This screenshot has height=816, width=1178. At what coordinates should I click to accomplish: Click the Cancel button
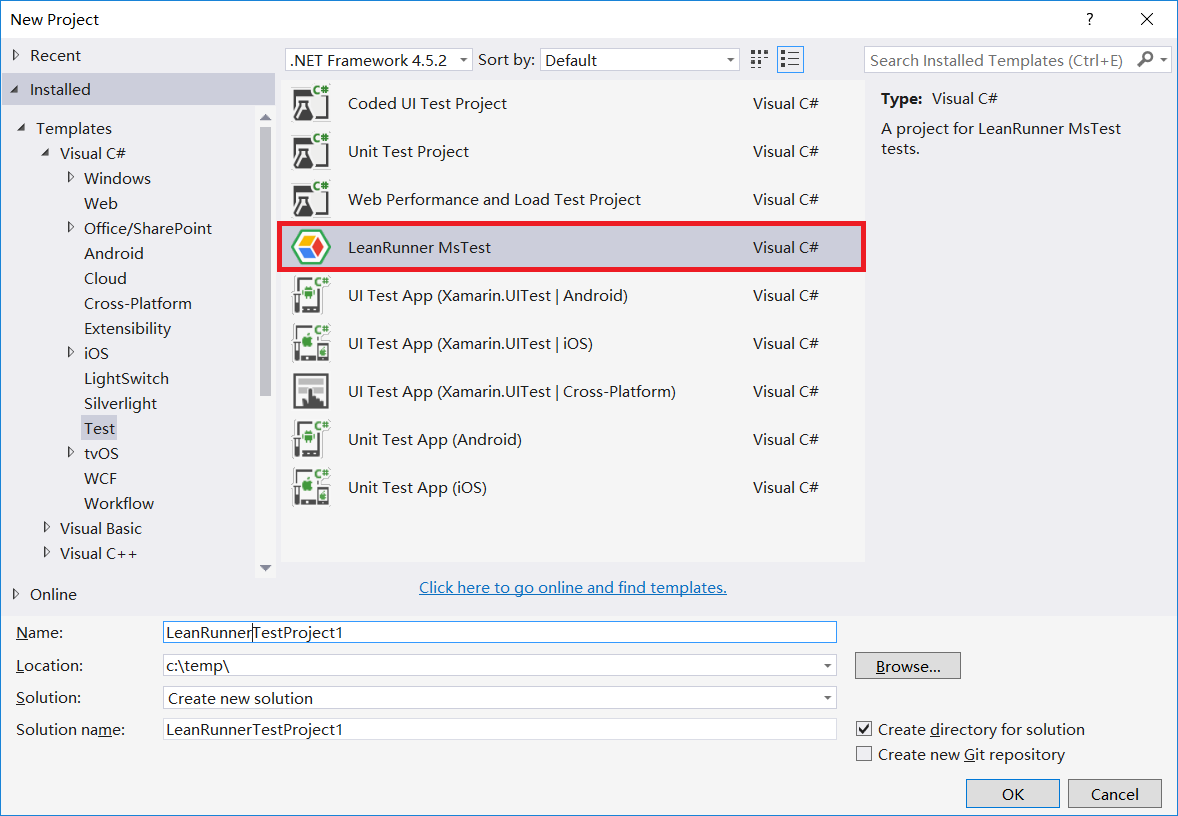click(x=1114, y=794)
